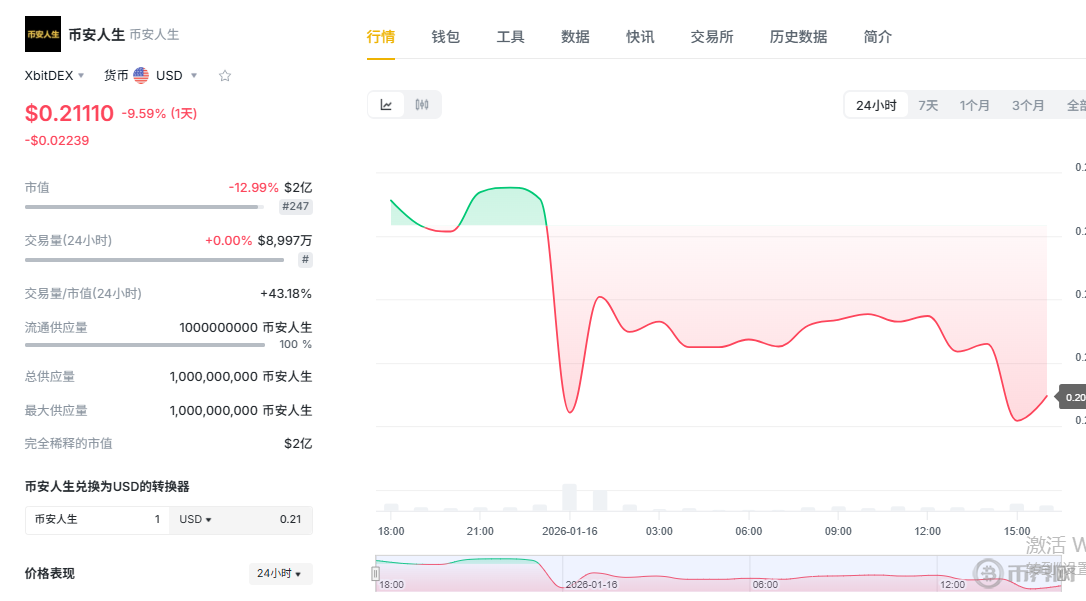Open the USD currency dropdown

175,74
